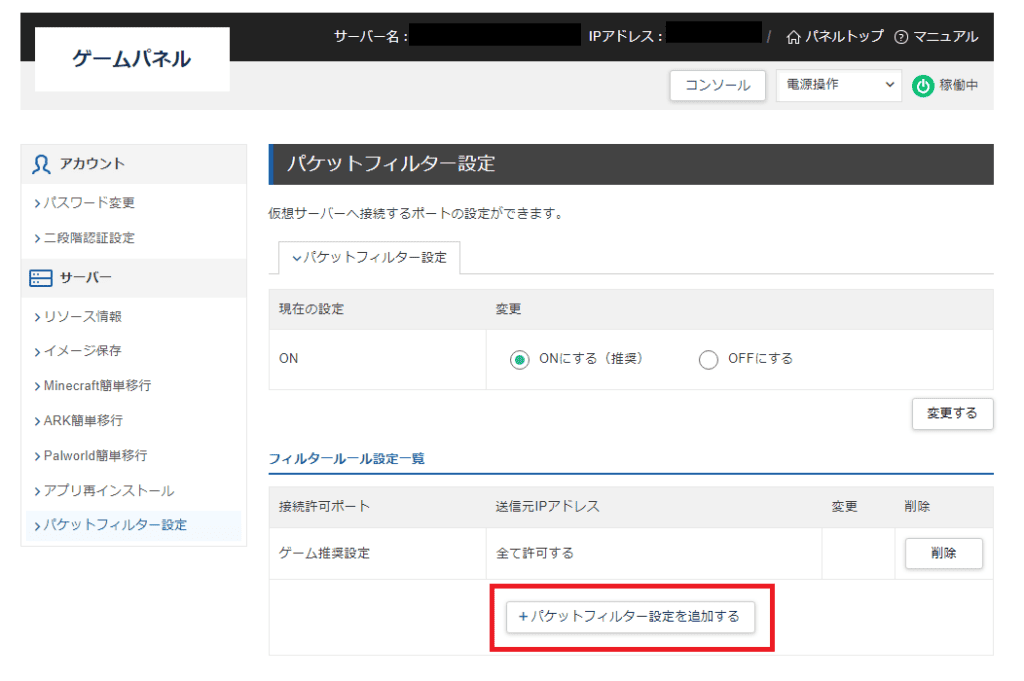This screenshot has height=681, width=1024.
Task: Open the マニュアル link
Action: coord(945,37)
